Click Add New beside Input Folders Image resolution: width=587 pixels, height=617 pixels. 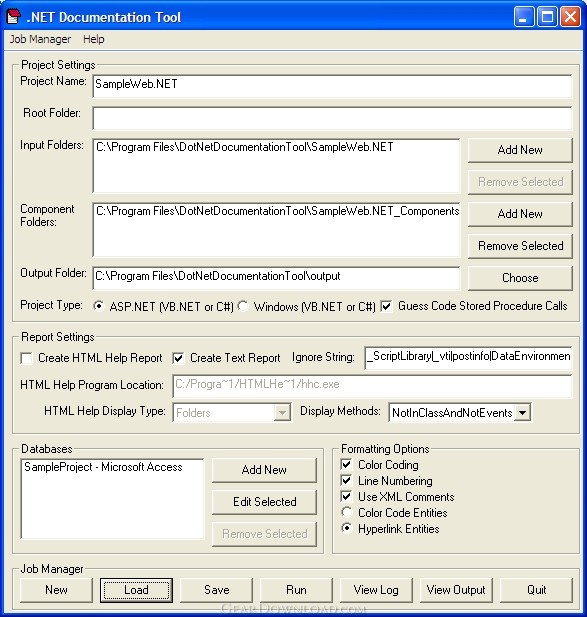(x=520, y=150)
